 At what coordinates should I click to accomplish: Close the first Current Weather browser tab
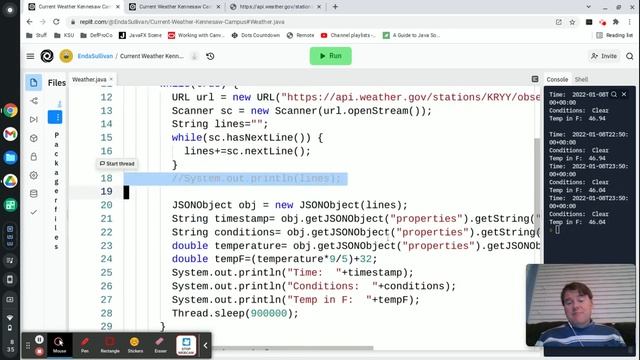click(x=118, y=7)
